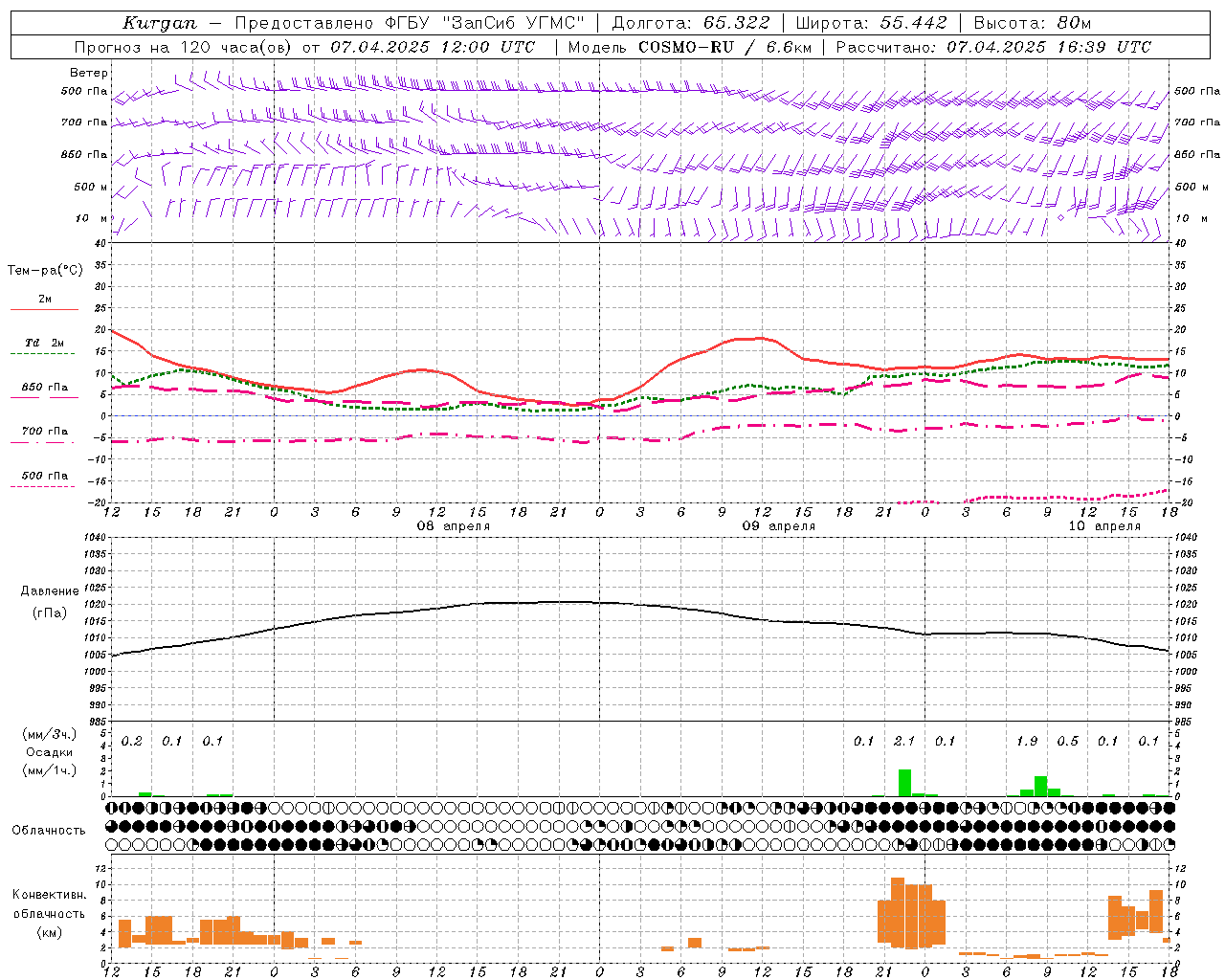Click the Долгота: 65.322 value
The width and height of the screenshot is (1225, 980).
click(691, 23)
